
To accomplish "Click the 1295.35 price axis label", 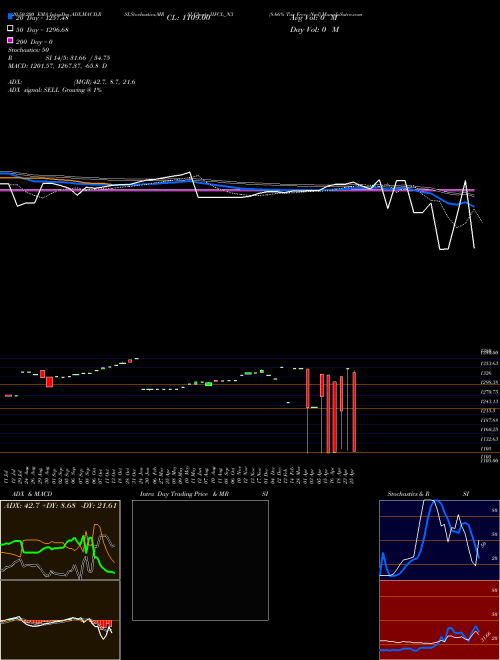I will click(x=490, y=383).
